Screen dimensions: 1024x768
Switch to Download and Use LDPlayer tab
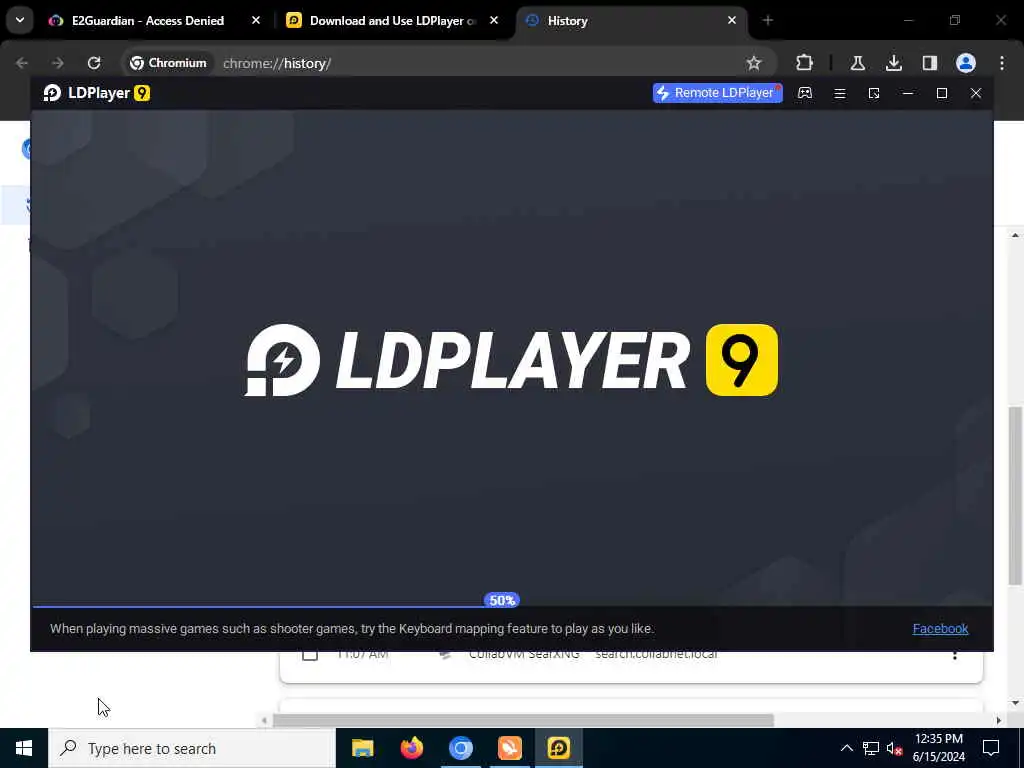(392, 21)
